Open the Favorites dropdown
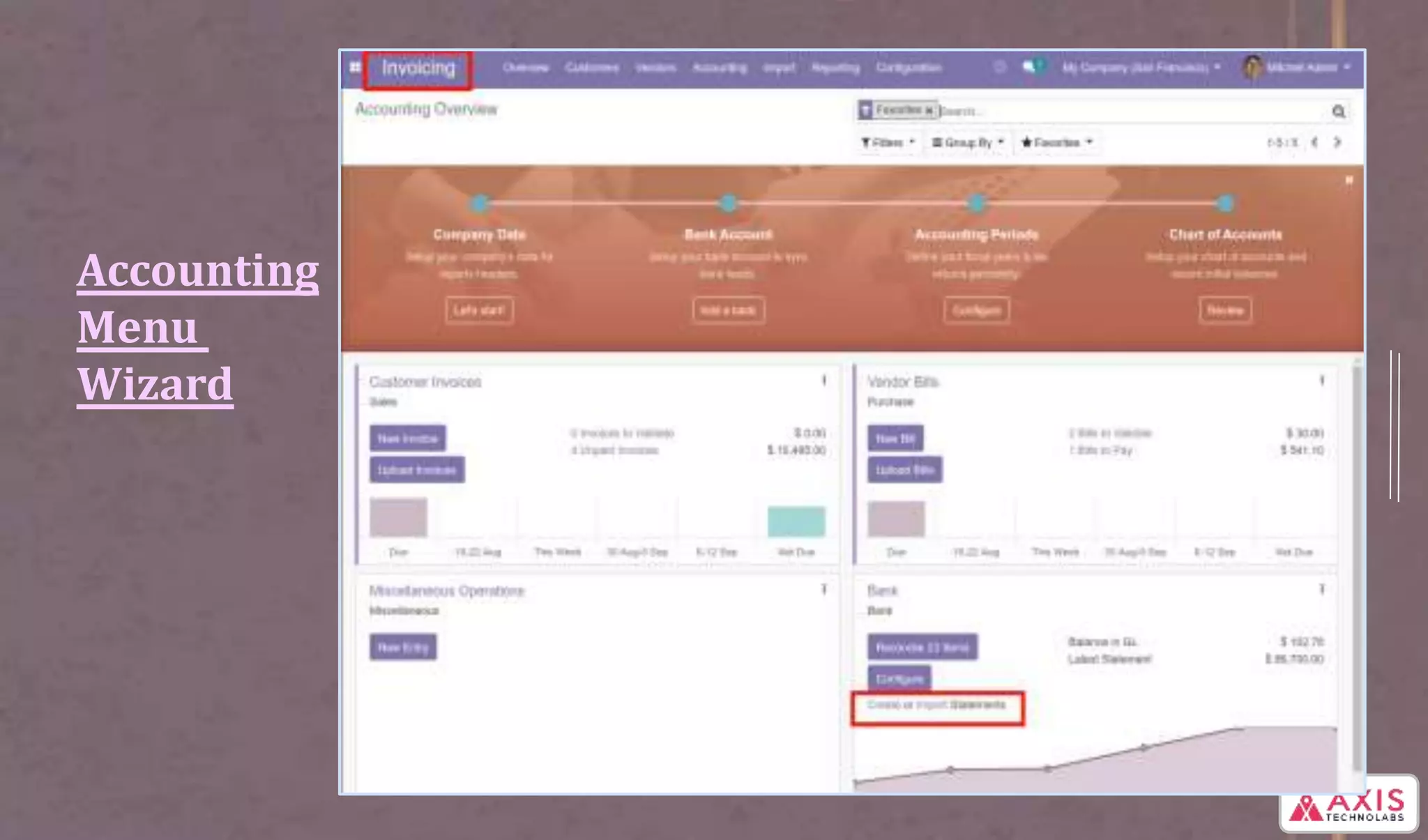The height and width of the screenshot is (840, 1428). 1056,142
